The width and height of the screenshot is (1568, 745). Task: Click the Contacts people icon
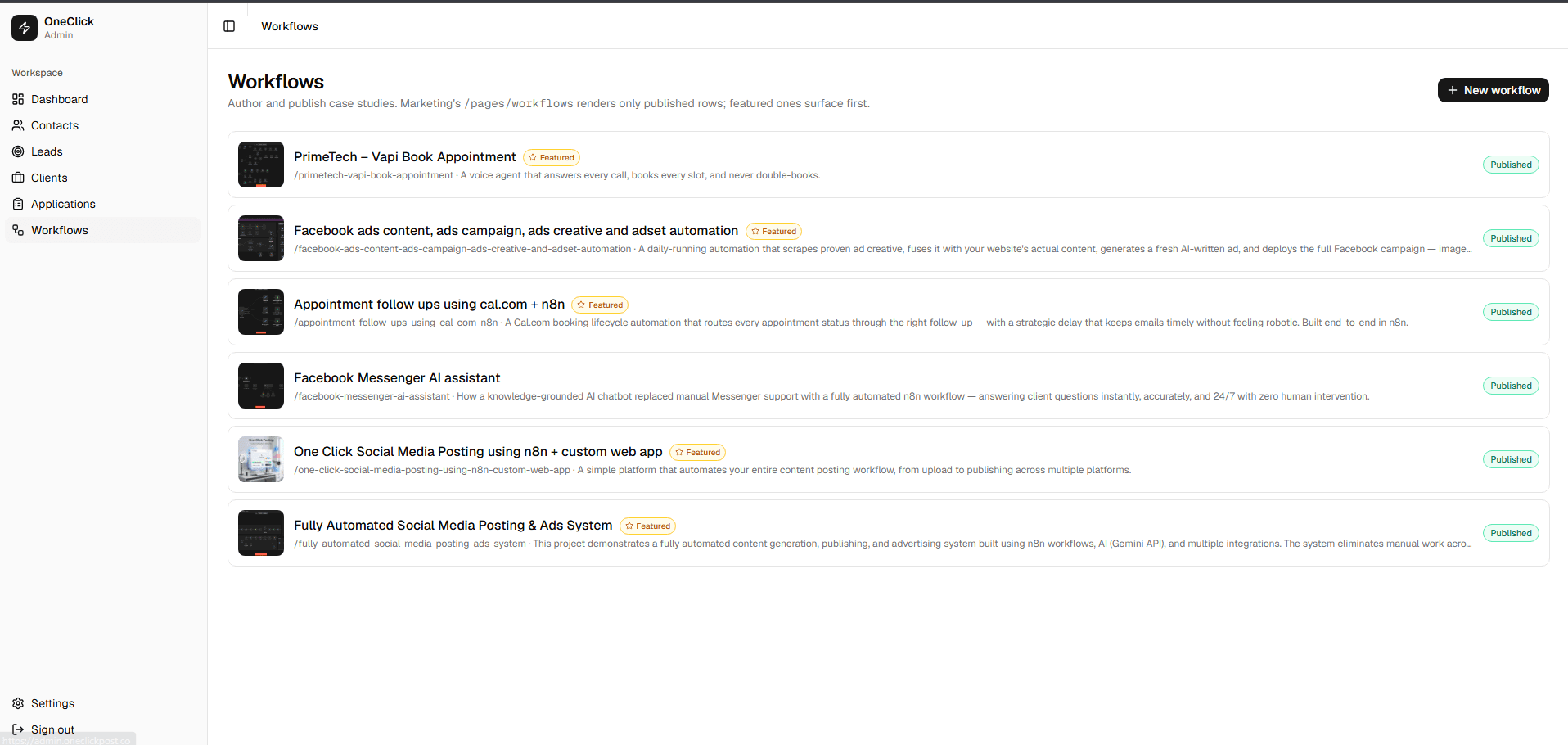[18, 125]
